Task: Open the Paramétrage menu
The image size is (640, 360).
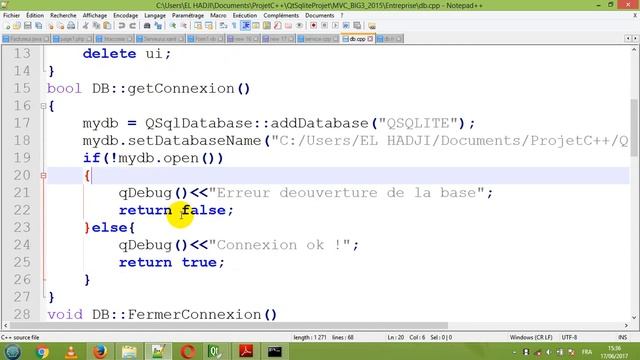Action: [x=188, y=15]
